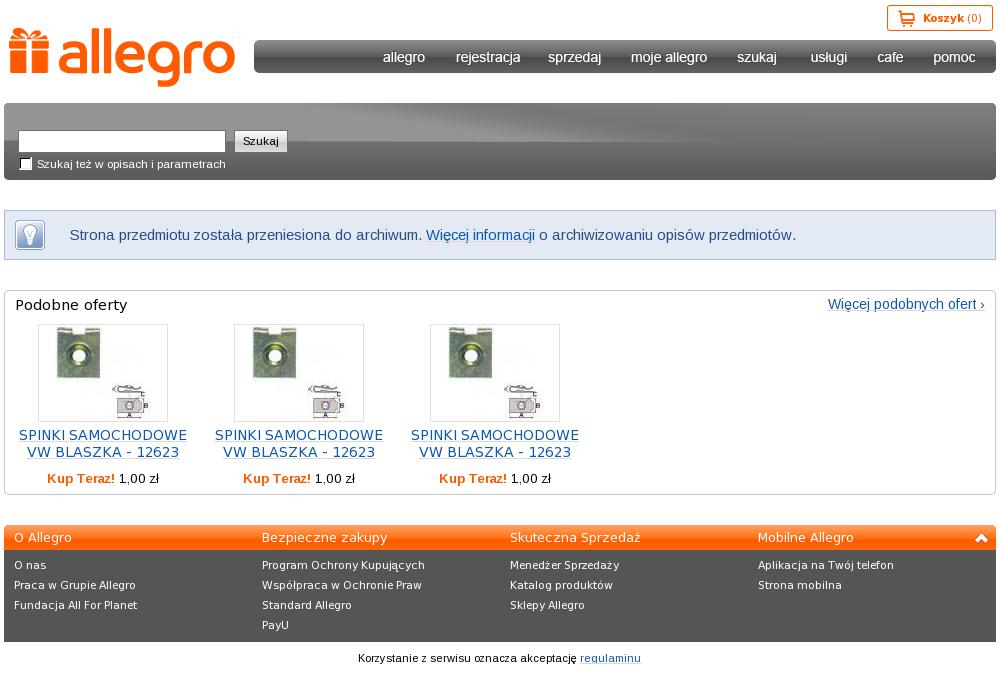
Task: Open first SPINKI SAMOCHODOWE offer title
Action: pos(103,443)
